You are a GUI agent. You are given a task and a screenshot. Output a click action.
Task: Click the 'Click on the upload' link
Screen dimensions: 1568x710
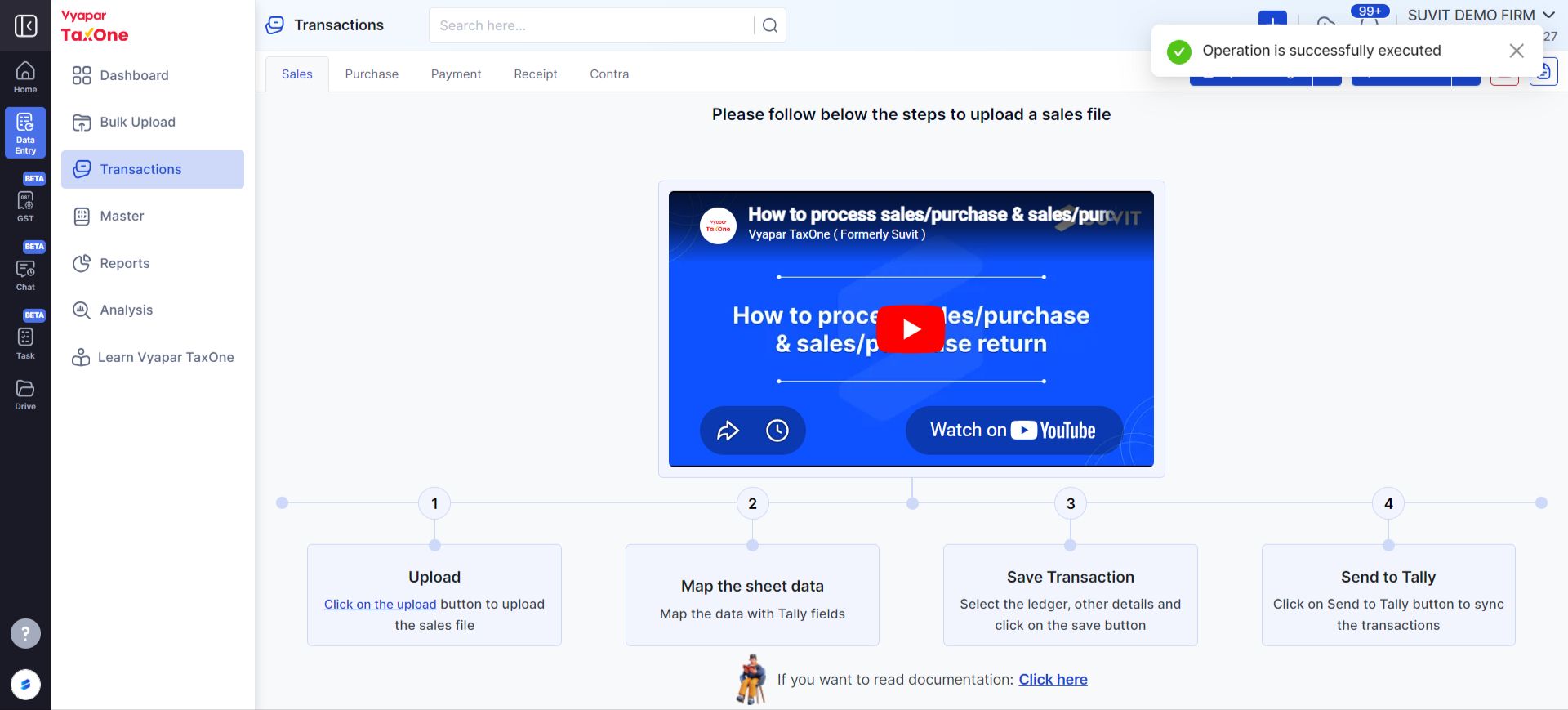click(x=380, y=605)
